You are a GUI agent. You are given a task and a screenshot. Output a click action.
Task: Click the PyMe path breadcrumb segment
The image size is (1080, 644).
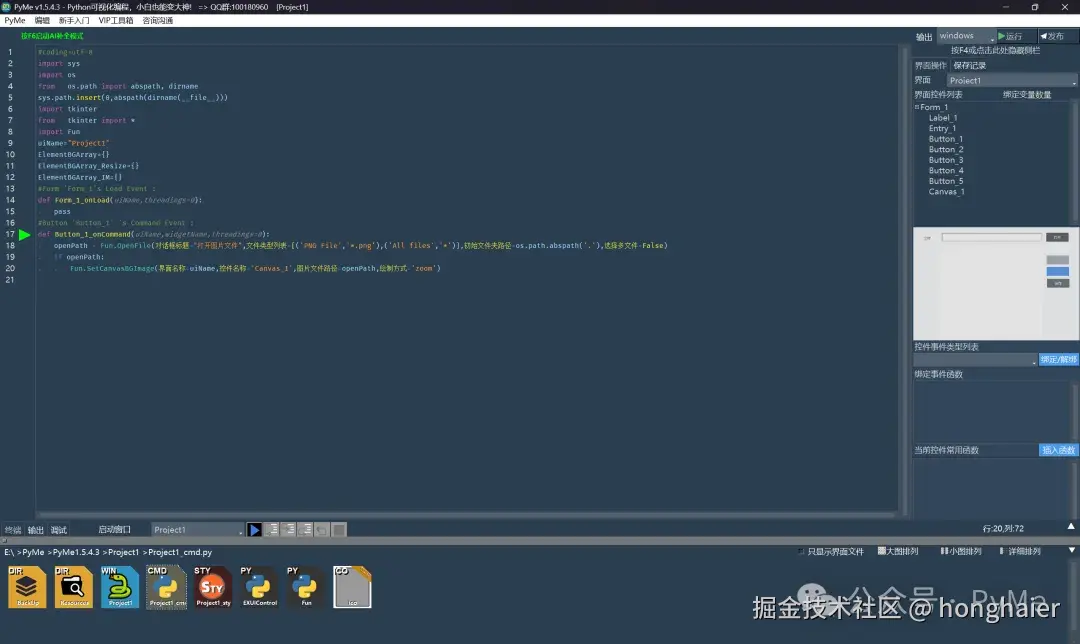click(x=33, y=552)
